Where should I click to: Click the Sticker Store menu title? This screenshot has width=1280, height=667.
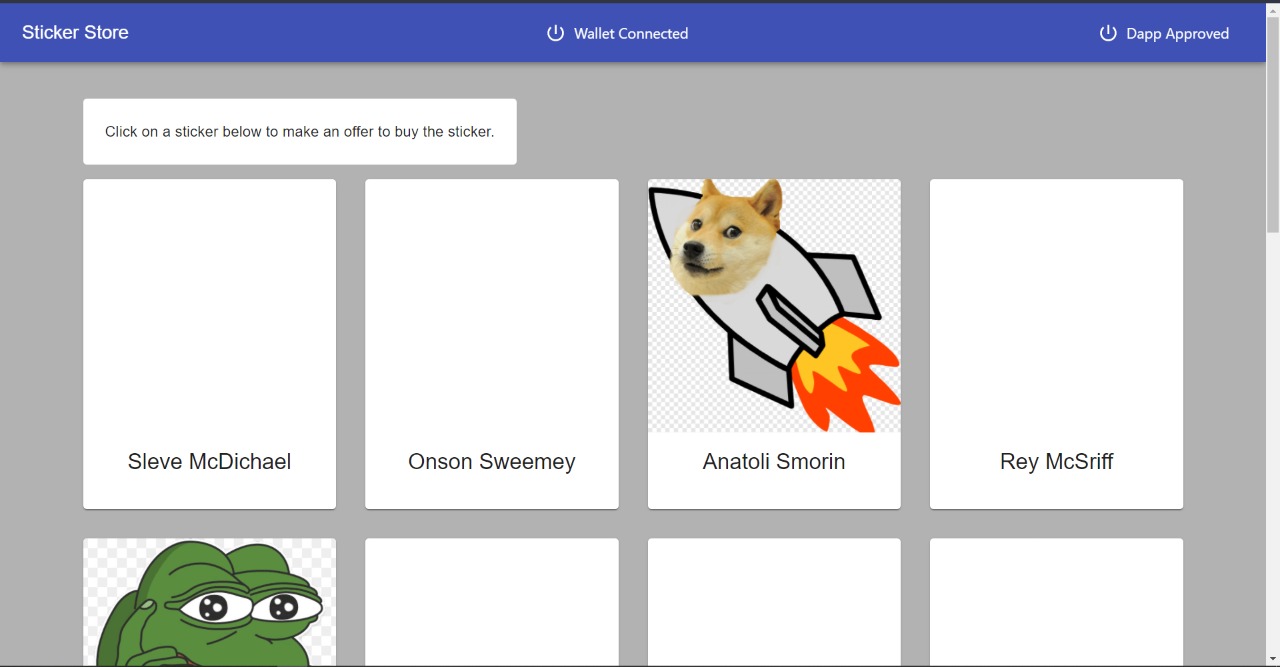click(x=75, y=32)
